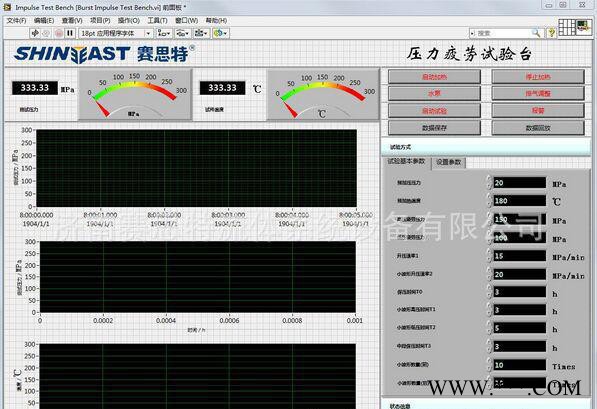Viewport: 597px width, 409px height.
Task: Click the search field in the toolbar
Action: coord(503,33)
